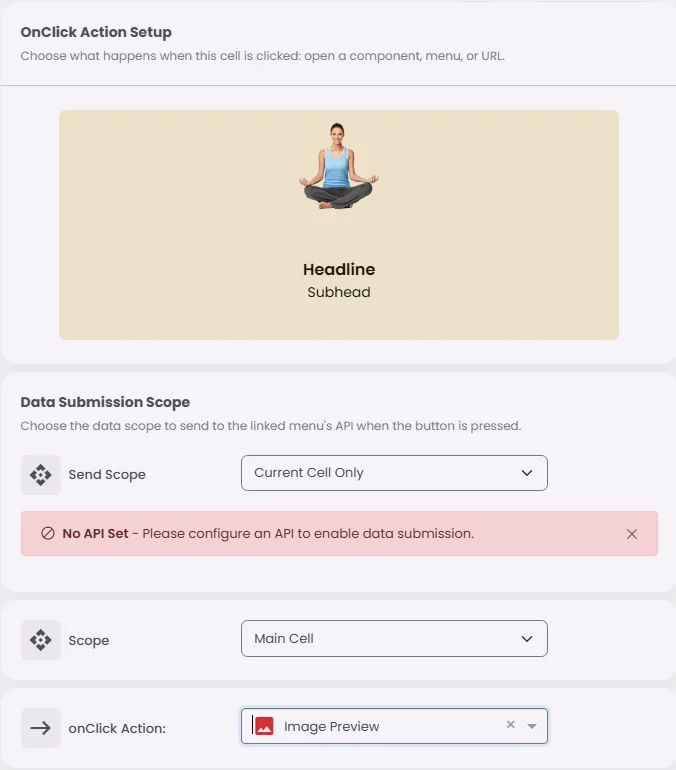Image resolution: width=676 pixels, height=770 pixels.
Task: Click the onClick Action label
Action: (117, 728)
